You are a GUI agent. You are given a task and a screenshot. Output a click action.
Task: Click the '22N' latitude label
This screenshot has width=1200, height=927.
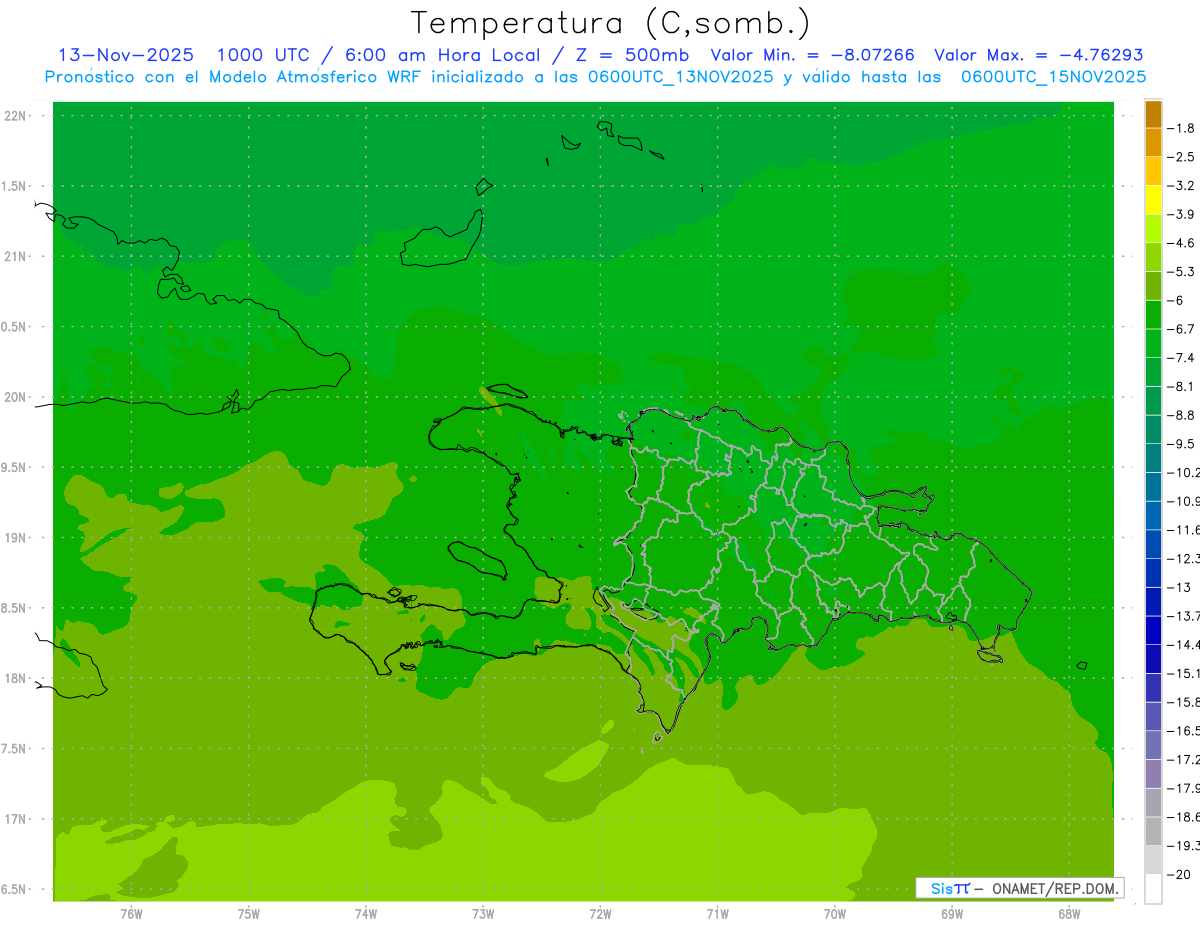[x=15, y=116]
